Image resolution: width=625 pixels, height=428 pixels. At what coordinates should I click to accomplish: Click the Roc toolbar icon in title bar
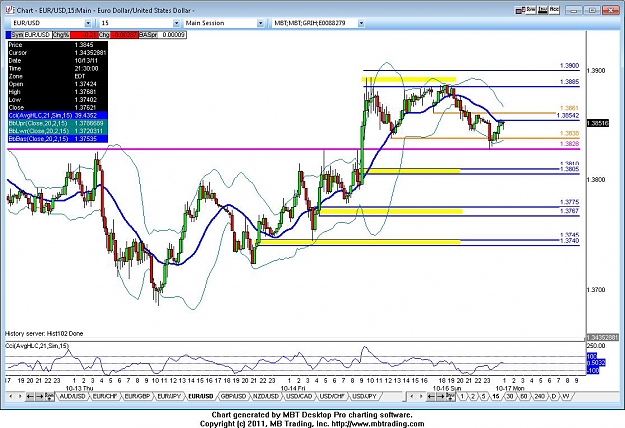pos(554,10)
